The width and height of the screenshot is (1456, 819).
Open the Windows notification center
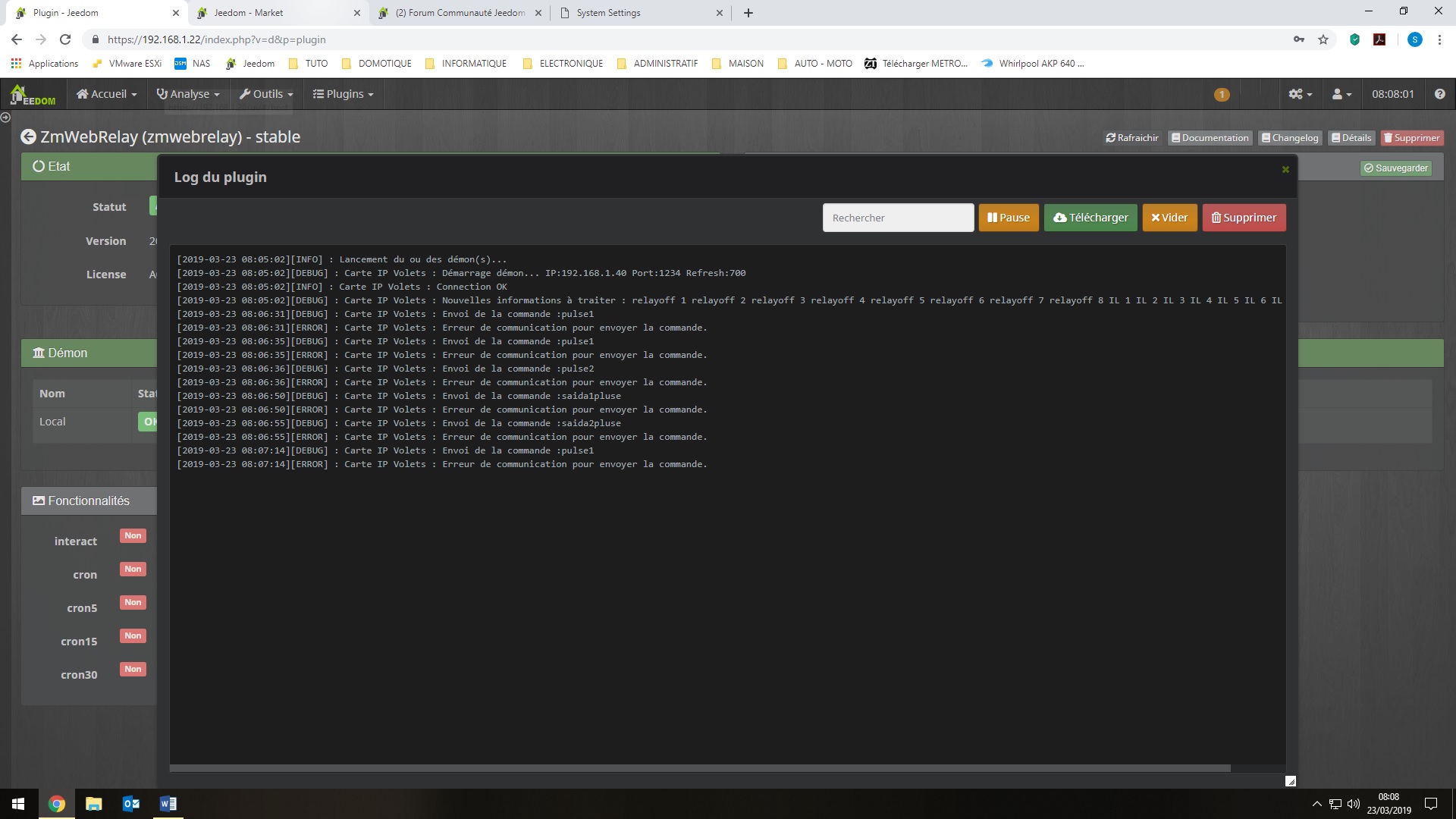(1431, 804)
